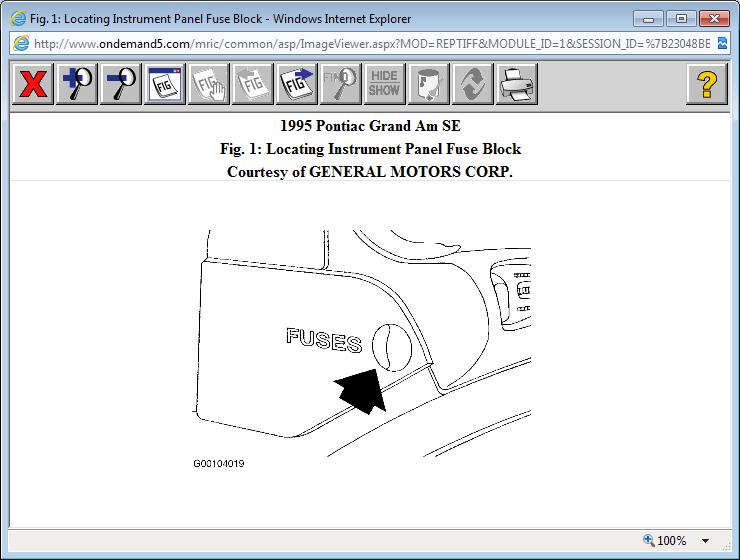Go to the next figure icon
740x560 pixels.
296,84
